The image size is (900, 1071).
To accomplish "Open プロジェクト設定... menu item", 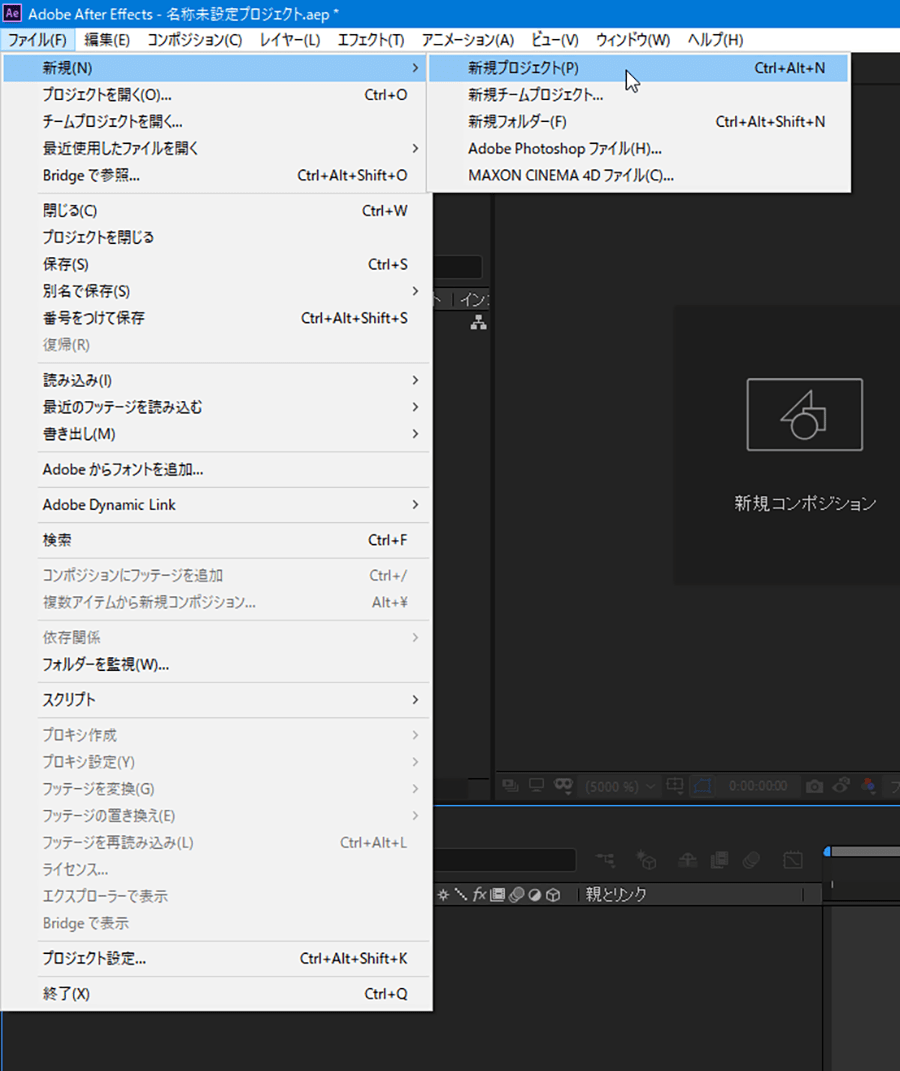I will (214, 958).
